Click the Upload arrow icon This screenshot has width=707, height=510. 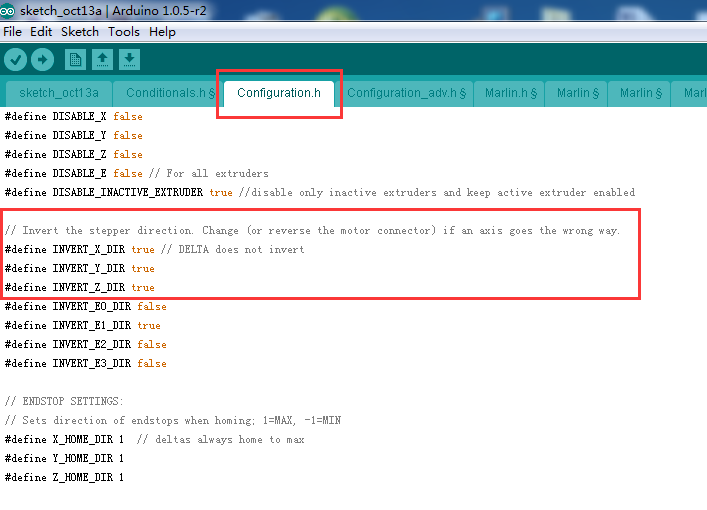[x=42, y=60]
